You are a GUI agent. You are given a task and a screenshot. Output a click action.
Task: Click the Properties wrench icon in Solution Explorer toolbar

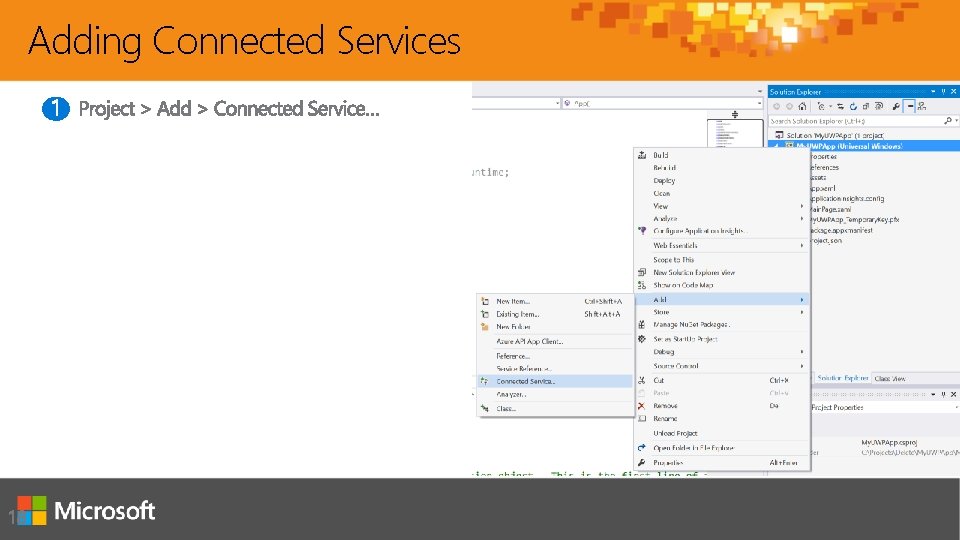(x=896, y=107)
